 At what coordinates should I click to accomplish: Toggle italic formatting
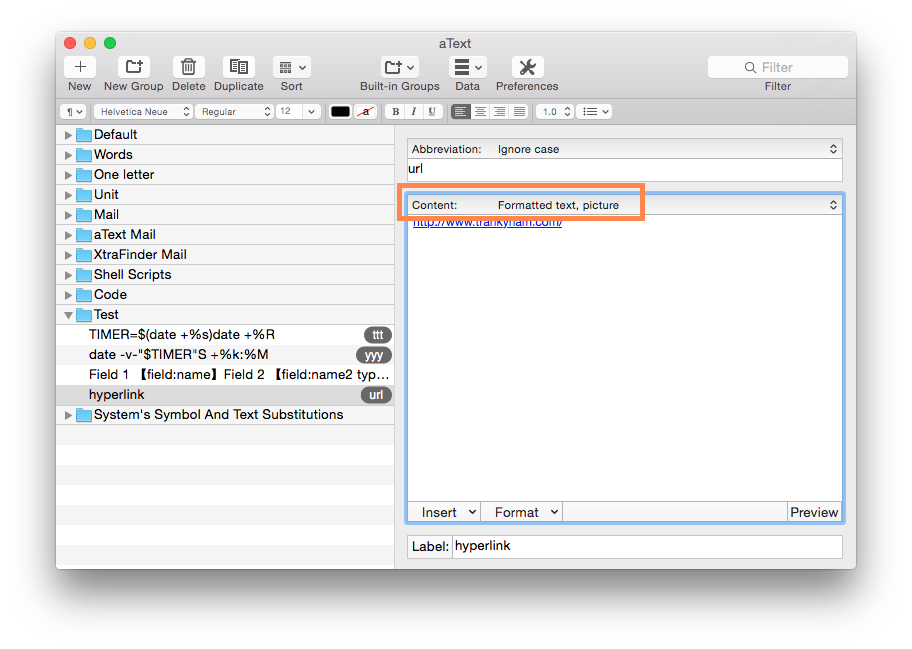click(x=413, y=112)
